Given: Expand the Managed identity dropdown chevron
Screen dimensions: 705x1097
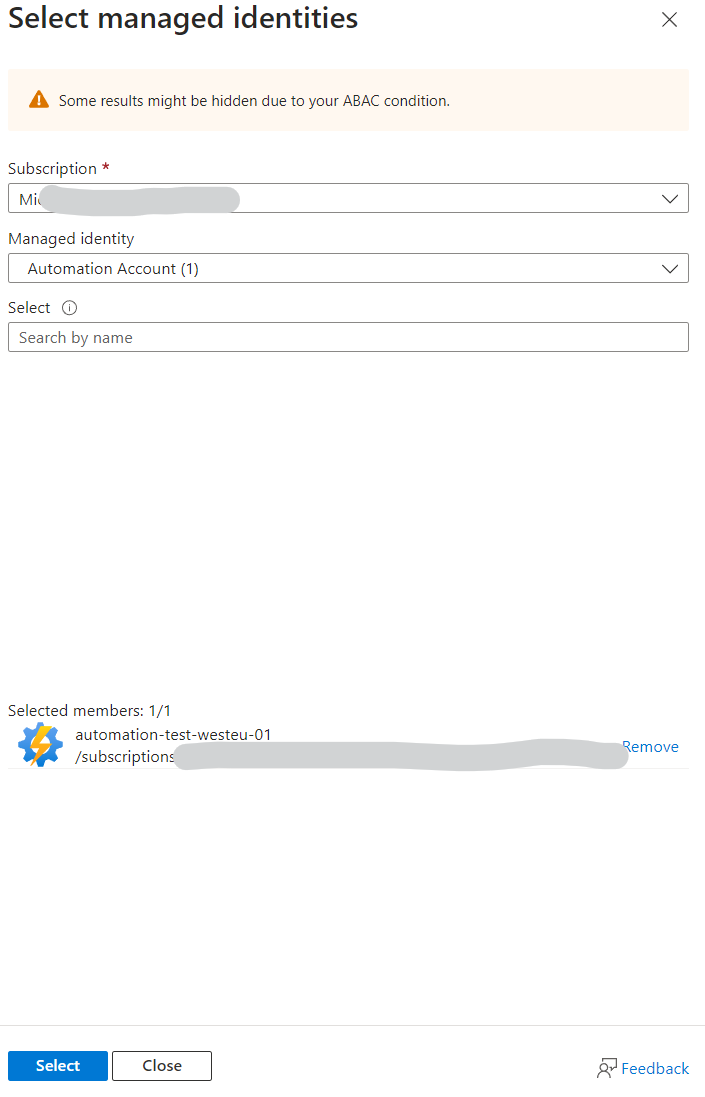Looking at the screenshot, I should [x=669, y=269].
